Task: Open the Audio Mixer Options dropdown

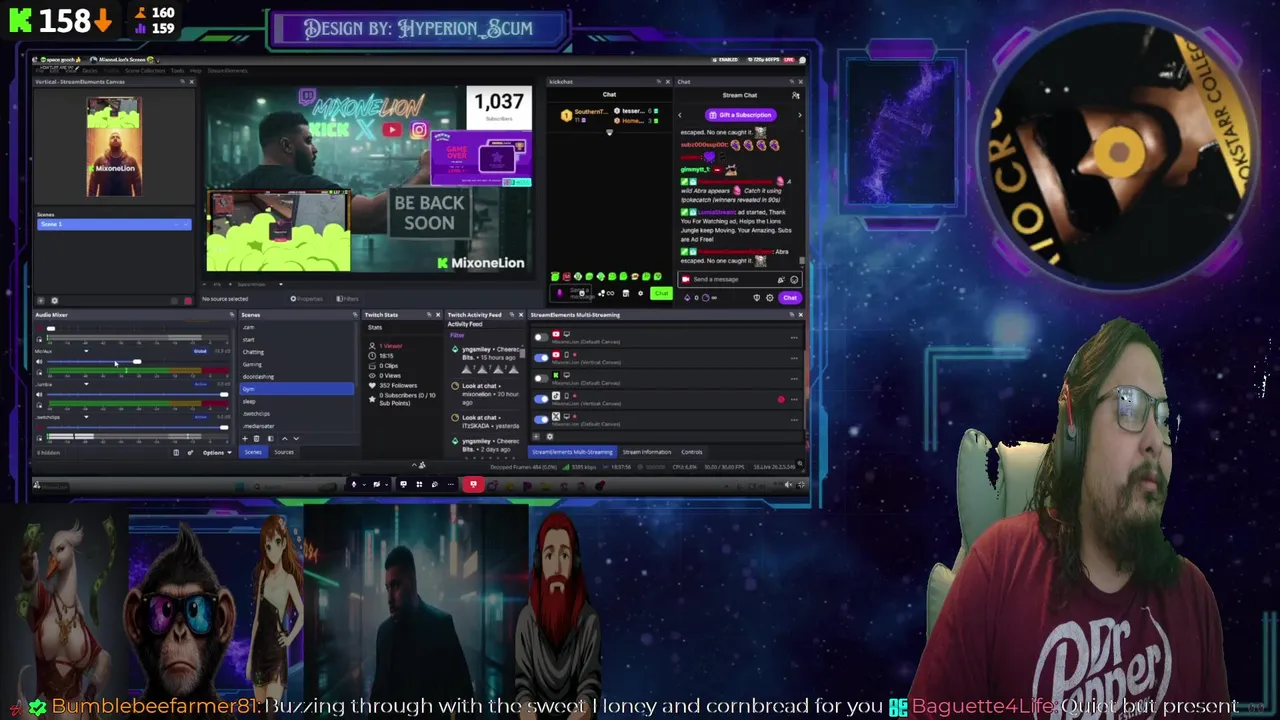Action: point(217,453)
